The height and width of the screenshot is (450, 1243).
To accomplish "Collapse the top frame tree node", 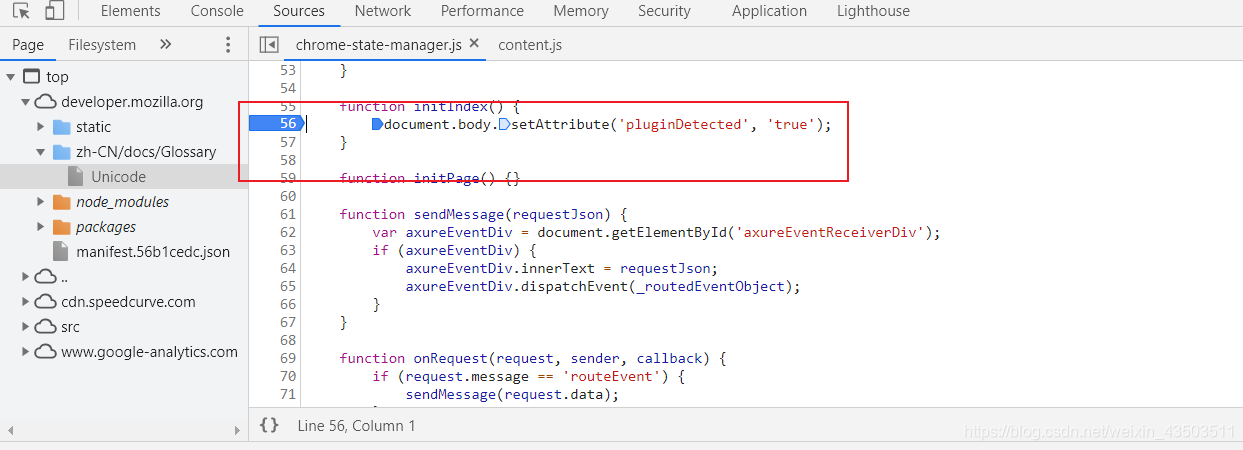I will pos(11,77).
